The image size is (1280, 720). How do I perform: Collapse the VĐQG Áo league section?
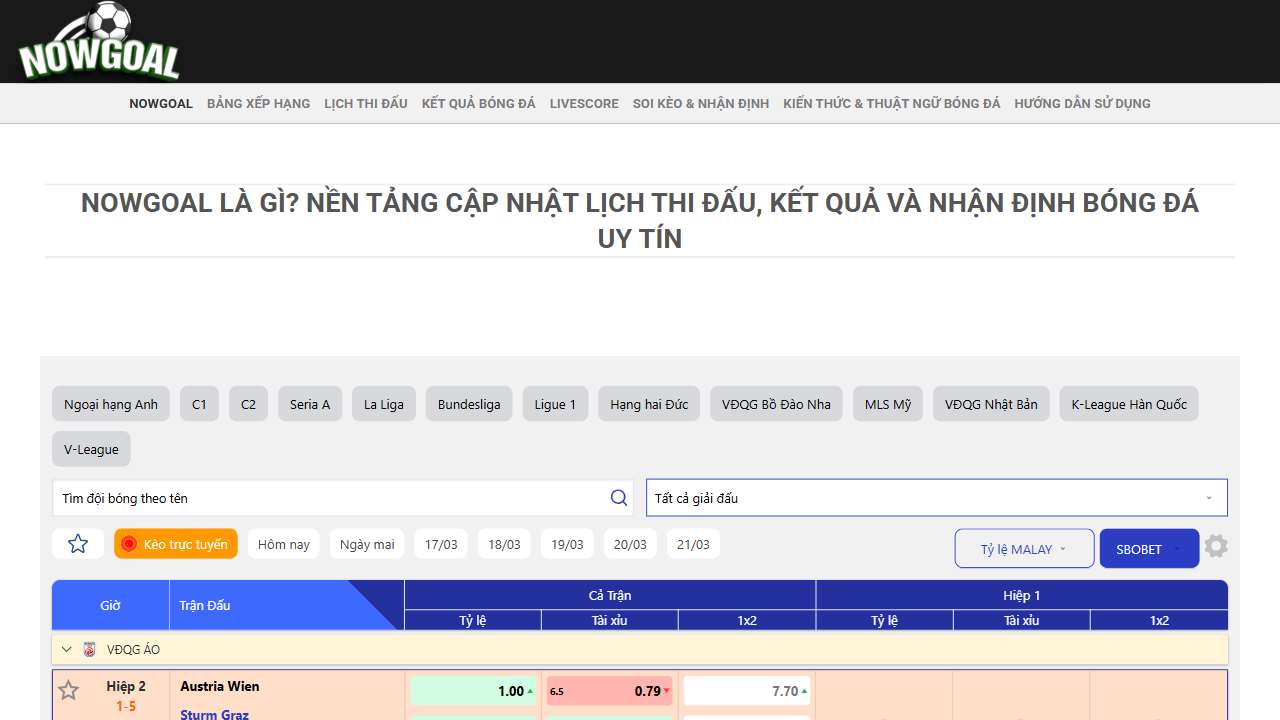[x=67, y=649]
